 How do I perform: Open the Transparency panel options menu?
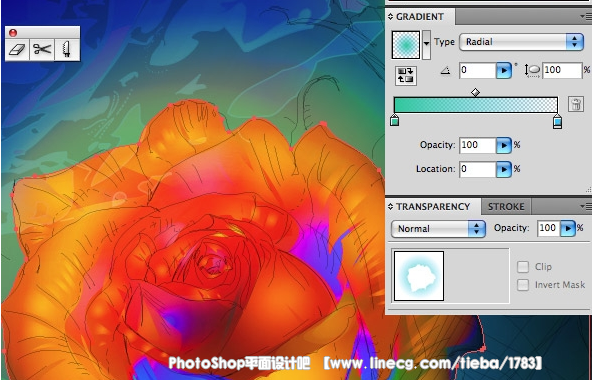[586, 206]
